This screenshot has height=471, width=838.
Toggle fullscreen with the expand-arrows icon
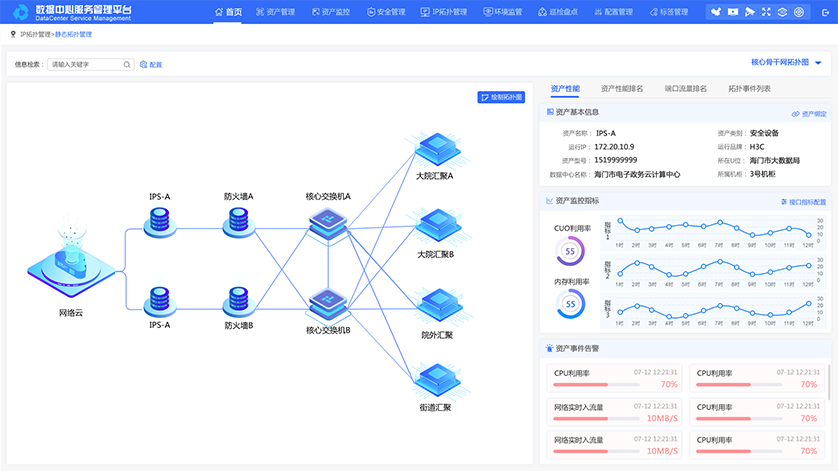point(766,12)
